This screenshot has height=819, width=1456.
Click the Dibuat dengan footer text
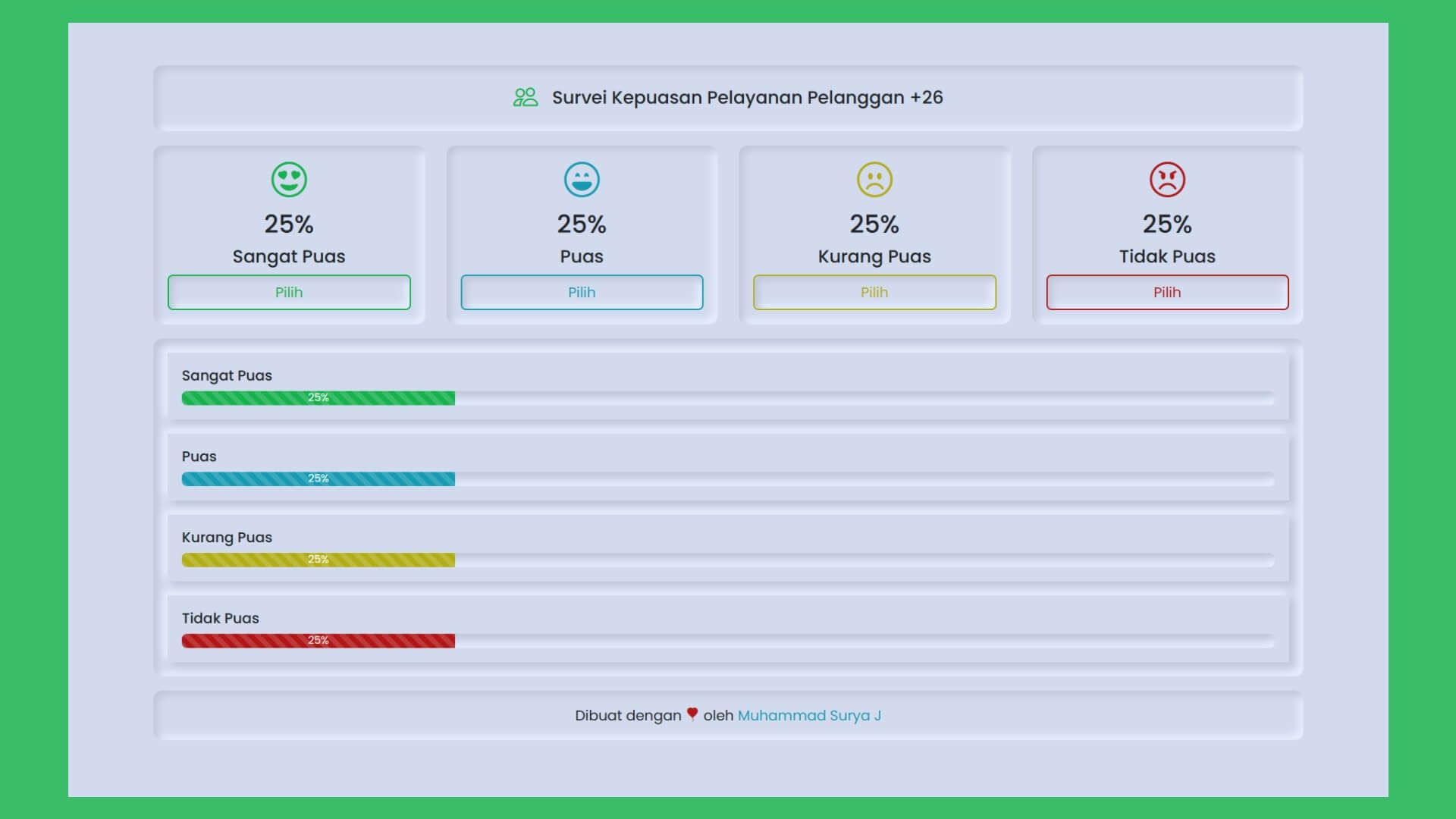point(628,715)
